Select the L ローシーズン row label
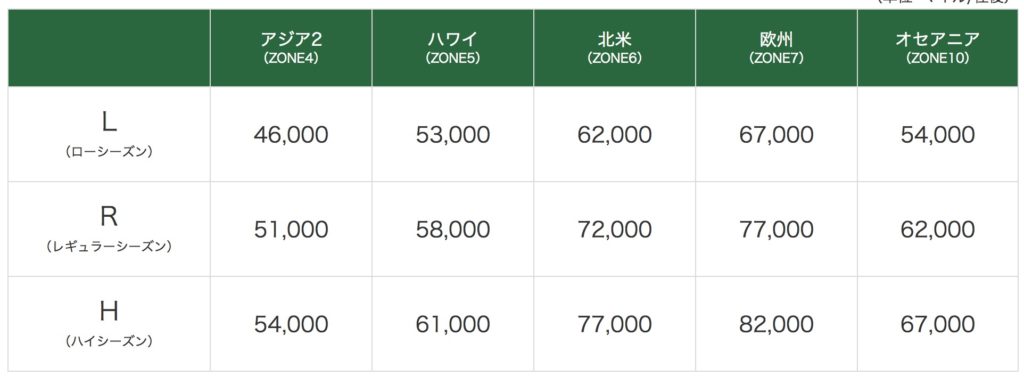Viewport: 1024px width, 376px height. (109, 134)
